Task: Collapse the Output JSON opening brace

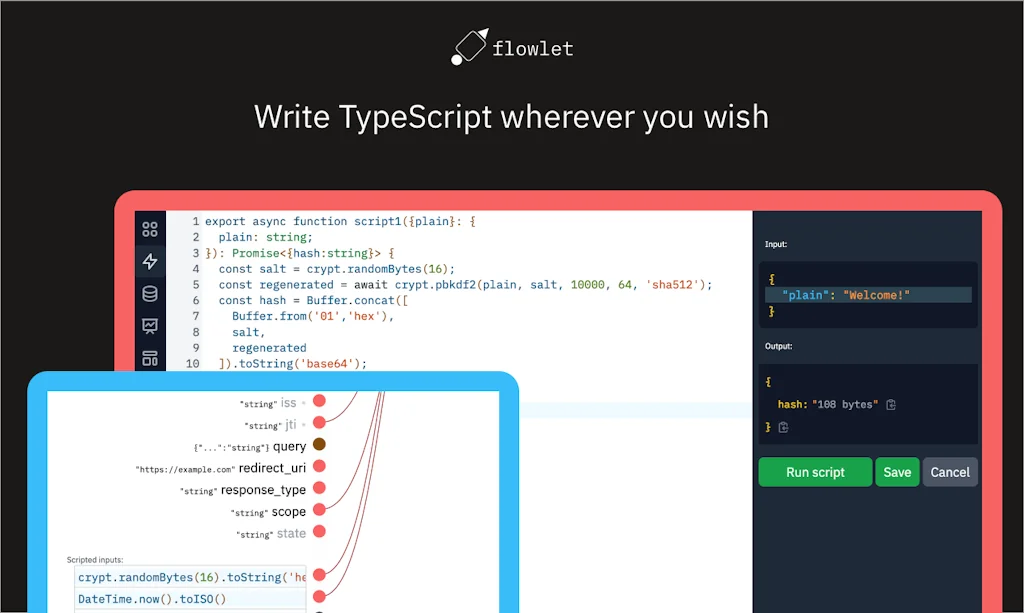Action: [x=768, y=381]
